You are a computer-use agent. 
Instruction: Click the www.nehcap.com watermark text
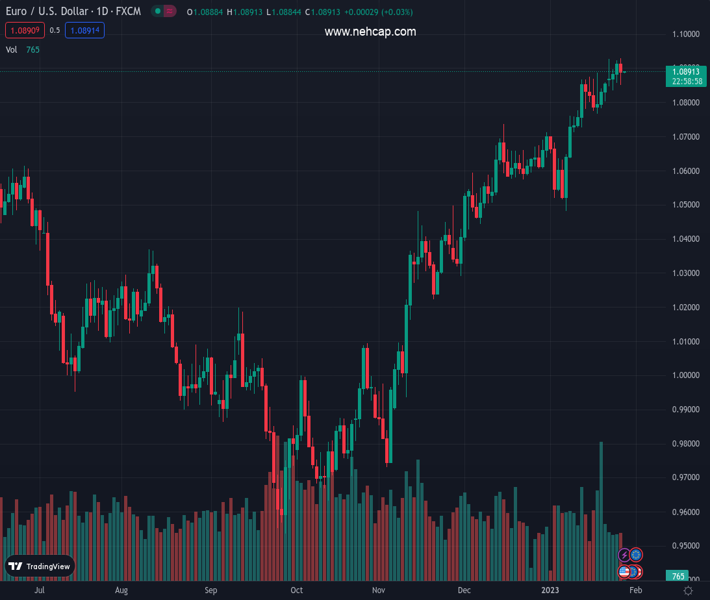[370, 32]
